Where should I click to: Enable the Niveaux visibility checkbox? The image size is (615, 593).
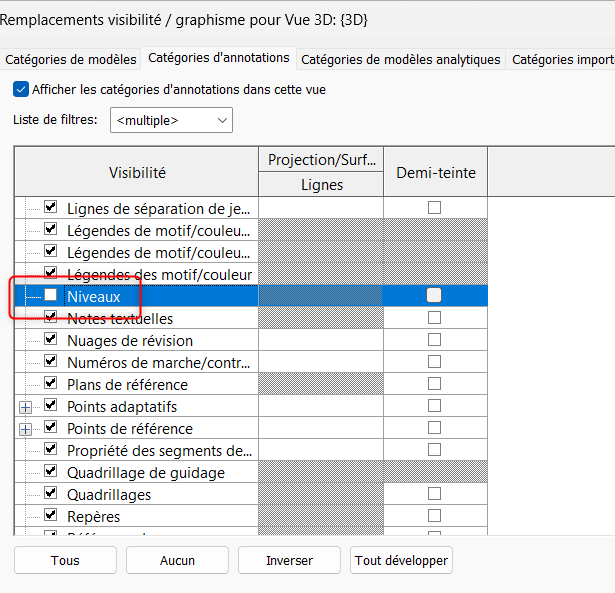tap(51, 296)
